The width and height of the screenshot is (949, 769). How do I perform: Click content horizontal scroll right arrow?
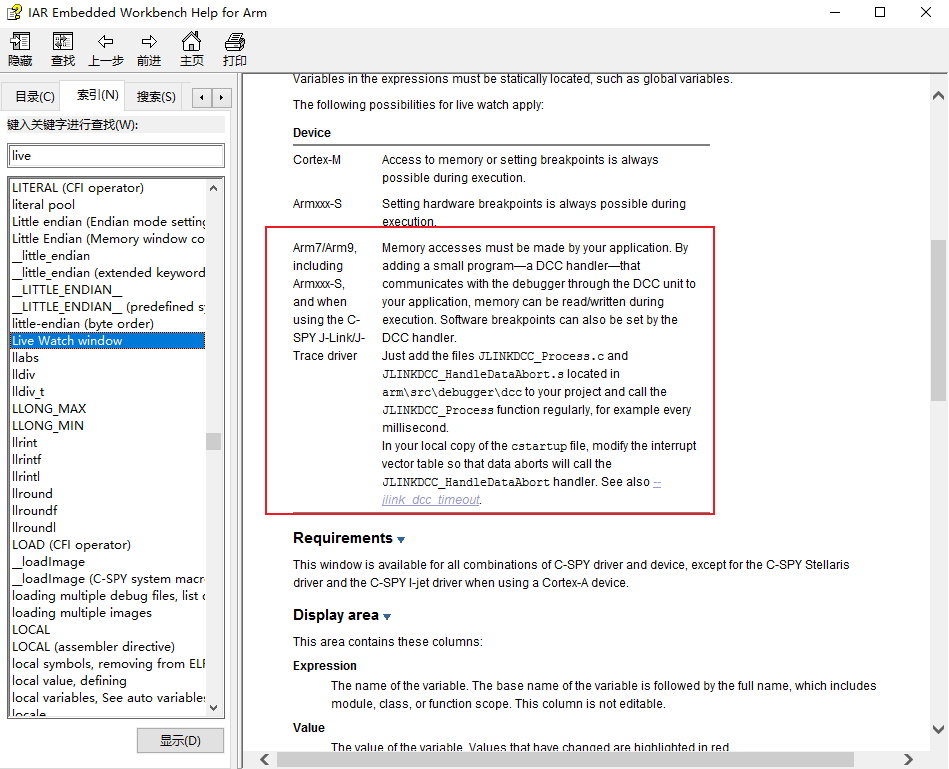(x=908, y=759)
